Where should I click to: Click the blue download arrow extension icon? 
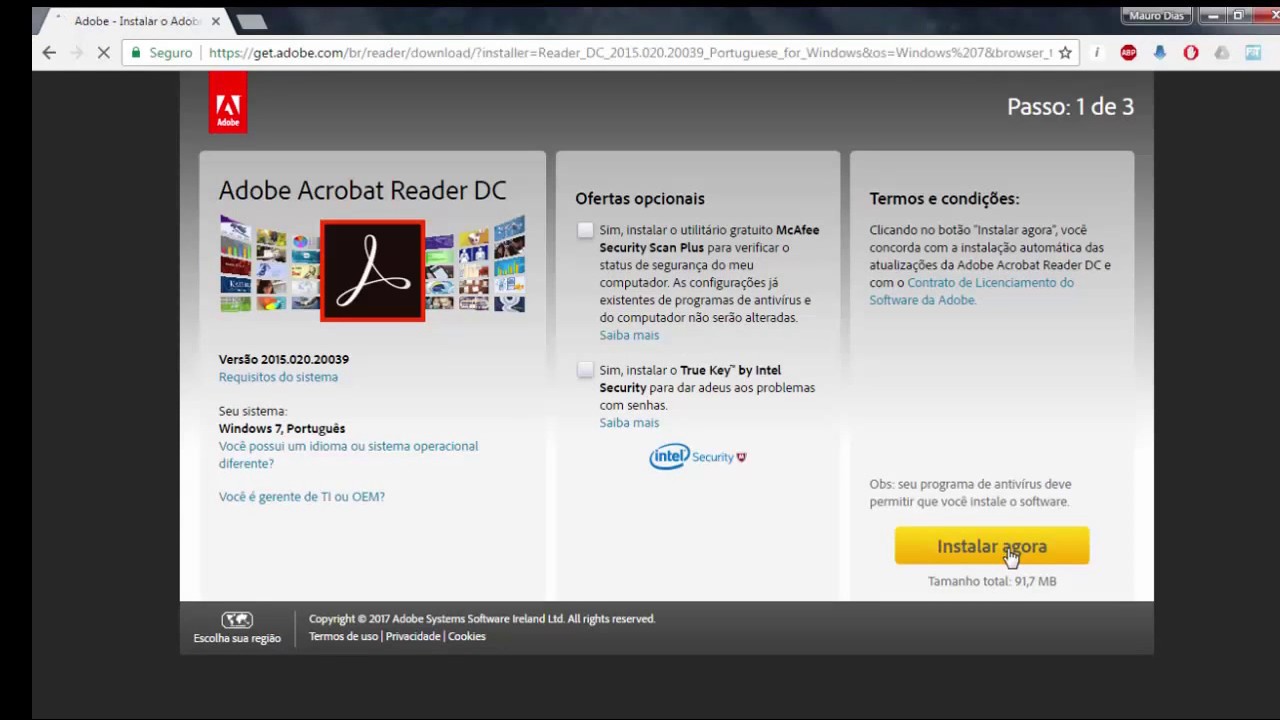tap(1159, 53)
